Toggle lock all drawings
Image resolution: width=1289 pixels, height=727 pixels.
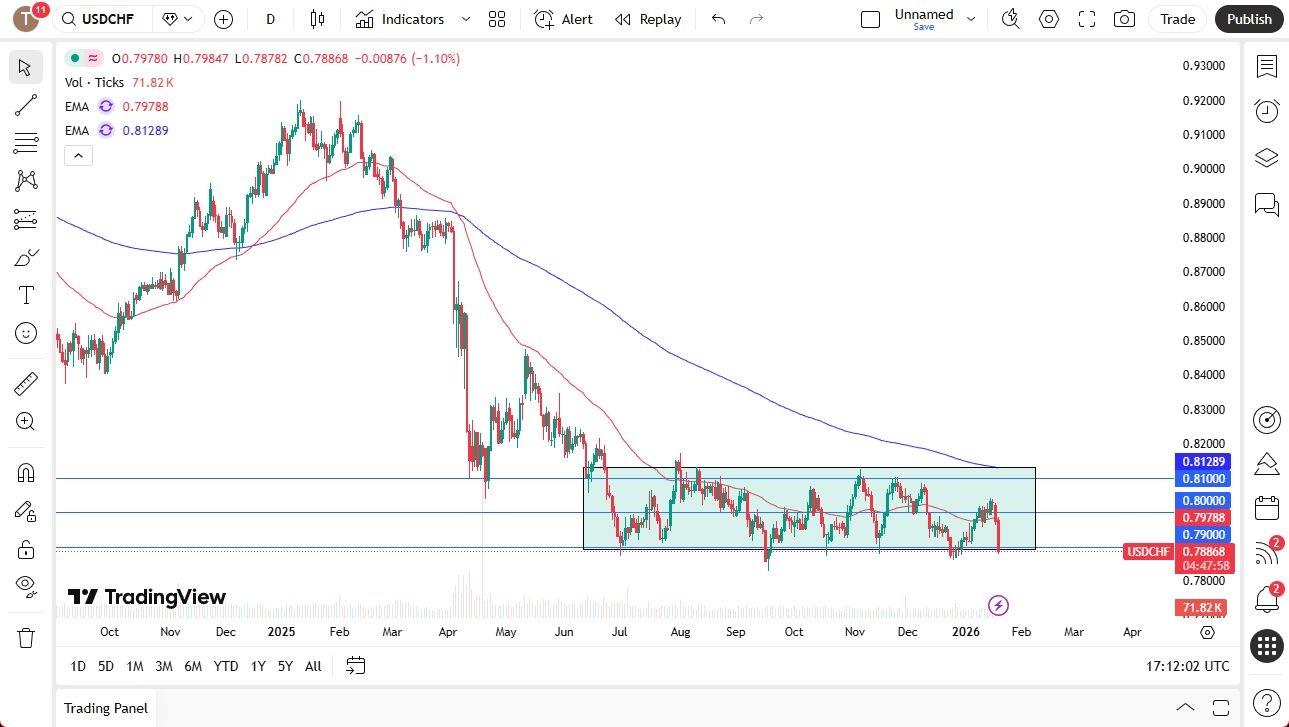click(25, 548)
